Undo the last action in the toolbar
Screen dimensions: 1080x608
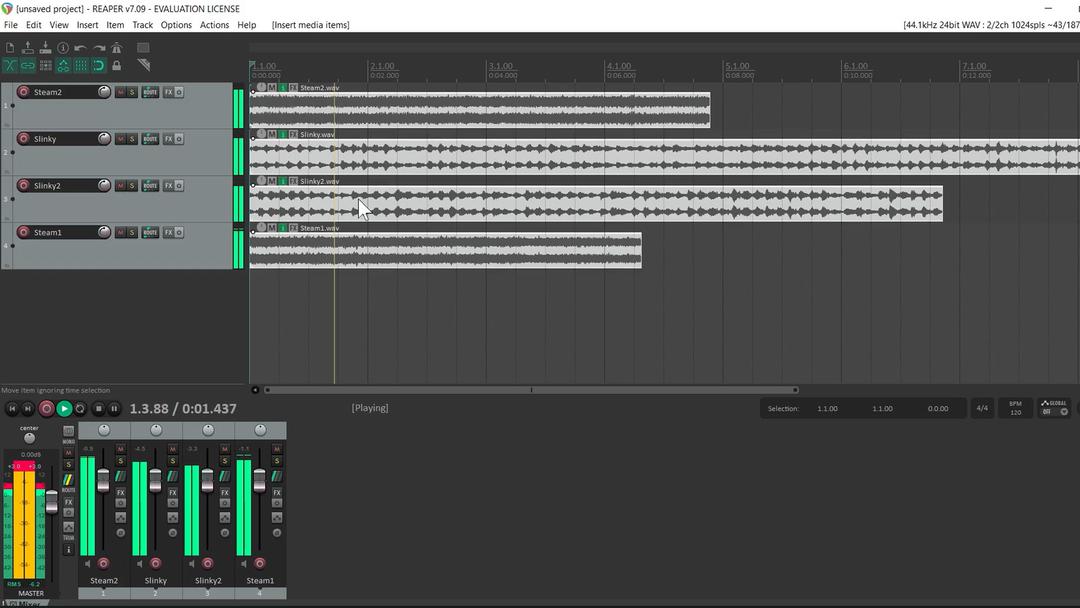click(x=80, y=46)
